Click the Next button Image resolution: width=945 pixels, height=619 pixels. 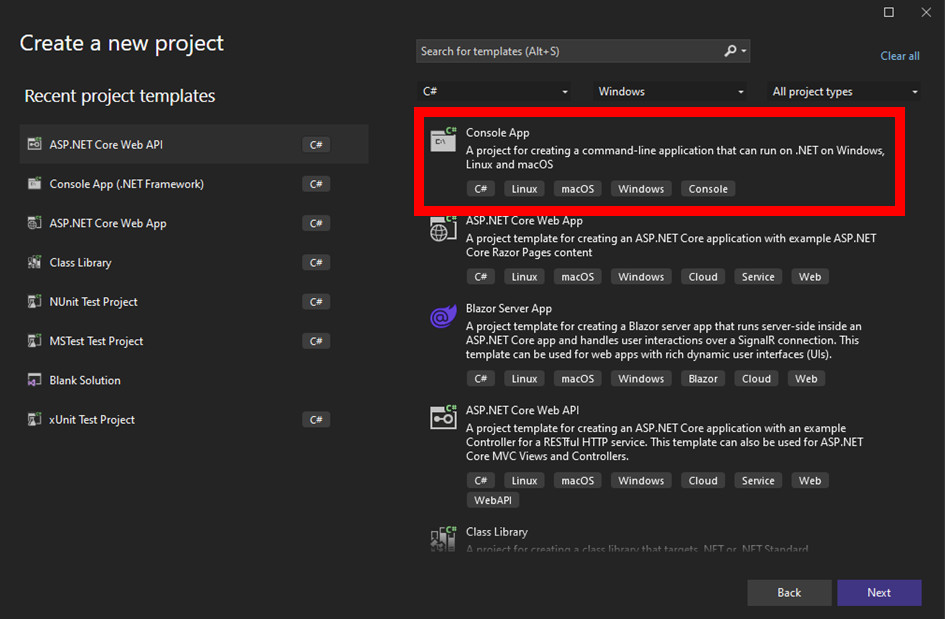879,592
